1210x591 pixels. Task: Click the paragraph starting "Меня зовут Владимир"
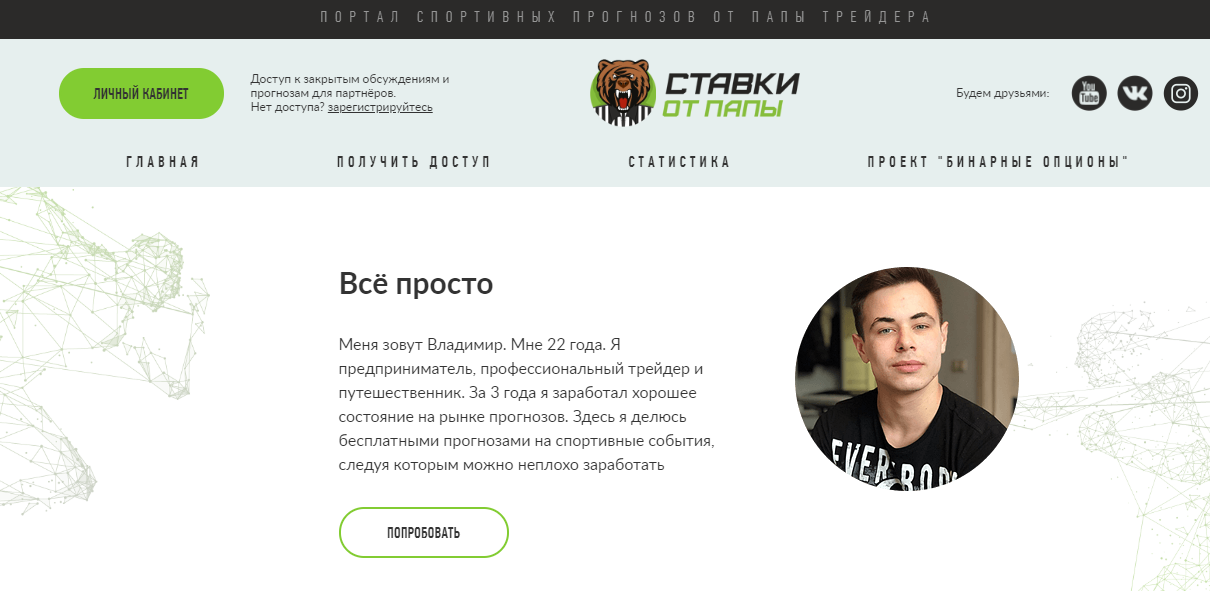point(527,405)
